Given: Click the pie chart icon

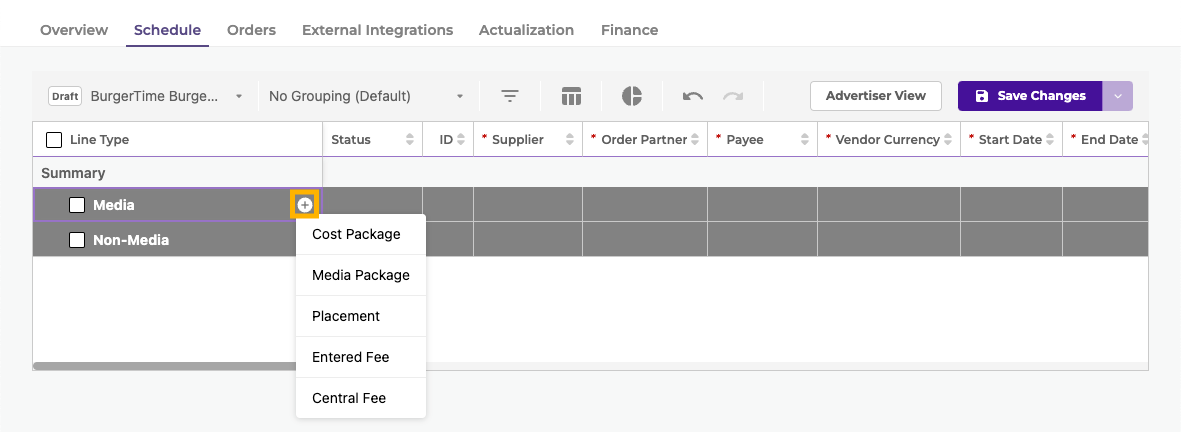Looking at the screenshot, I should (x=632, y=96).
